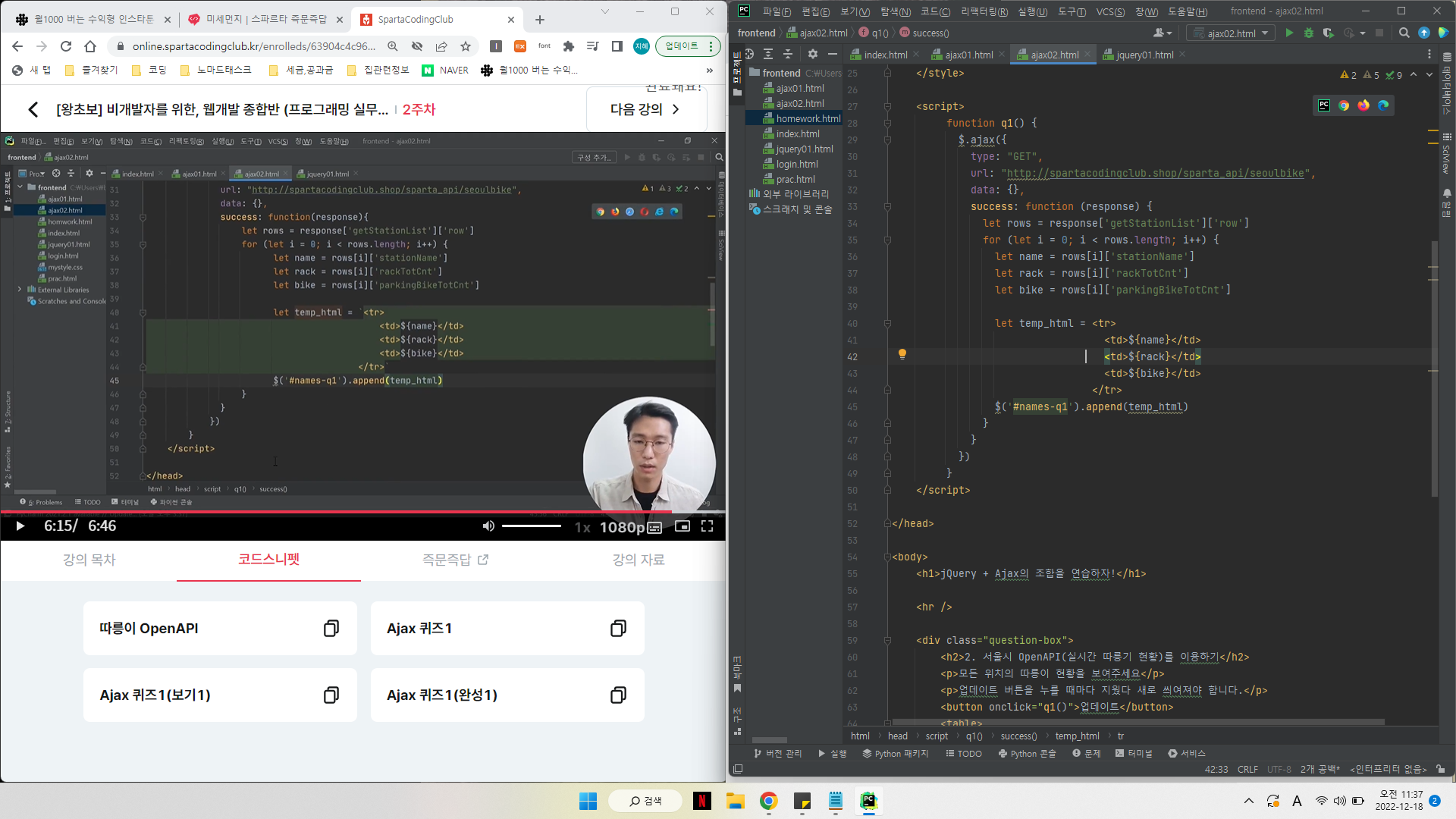Open PyCharm 리팩터링(R) menu
The width and height of the screenshot is (1456, 819).
tap(984, 11)
